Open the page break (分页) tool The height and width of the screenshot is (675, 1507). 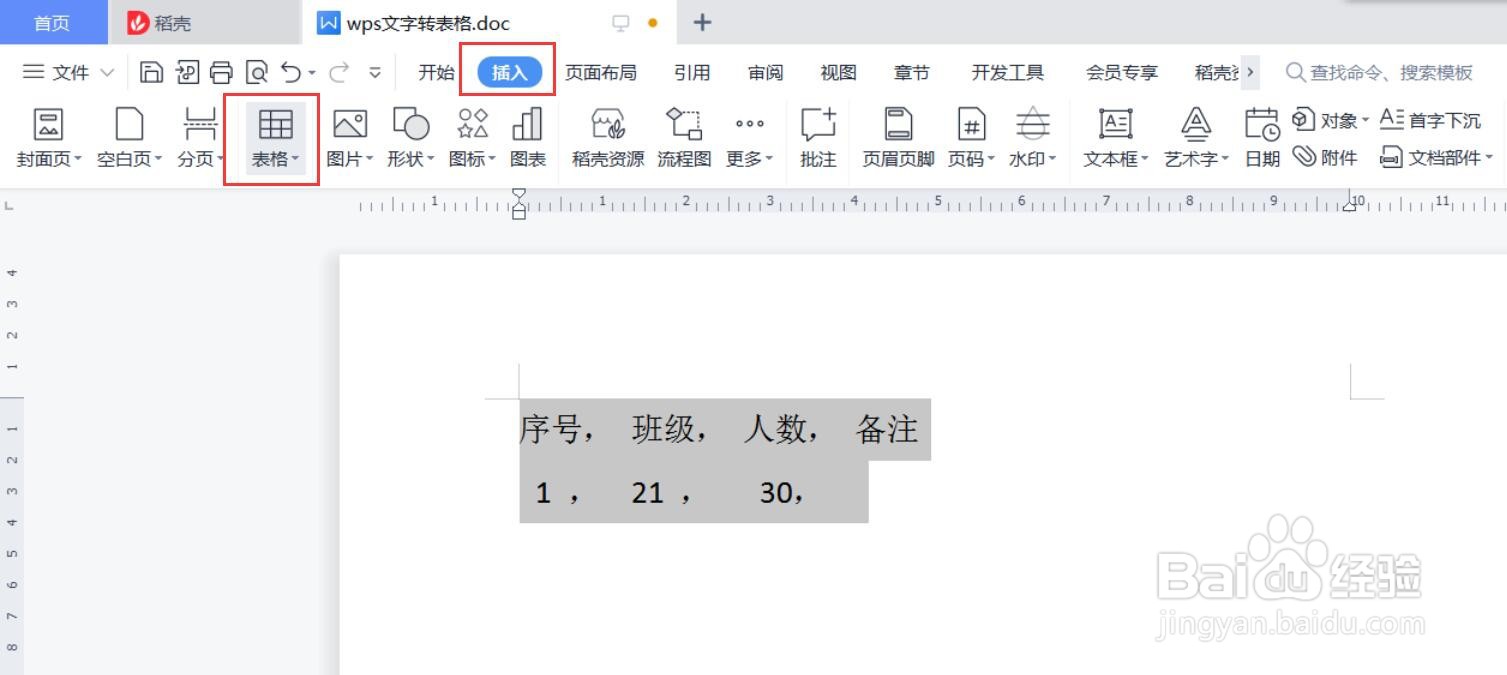(x=200, y=137)
